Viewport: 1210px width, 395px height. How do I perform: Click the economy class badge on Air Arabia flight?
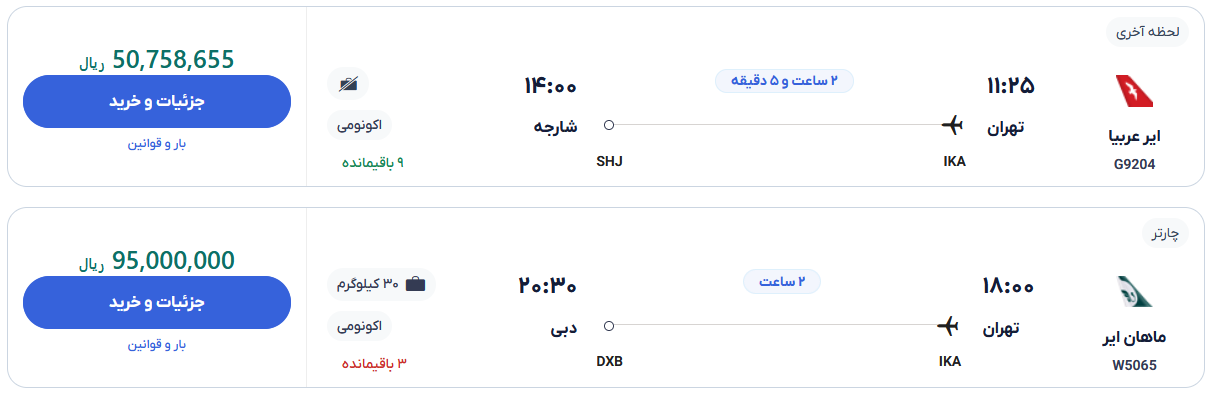click(x=360, y=125)
